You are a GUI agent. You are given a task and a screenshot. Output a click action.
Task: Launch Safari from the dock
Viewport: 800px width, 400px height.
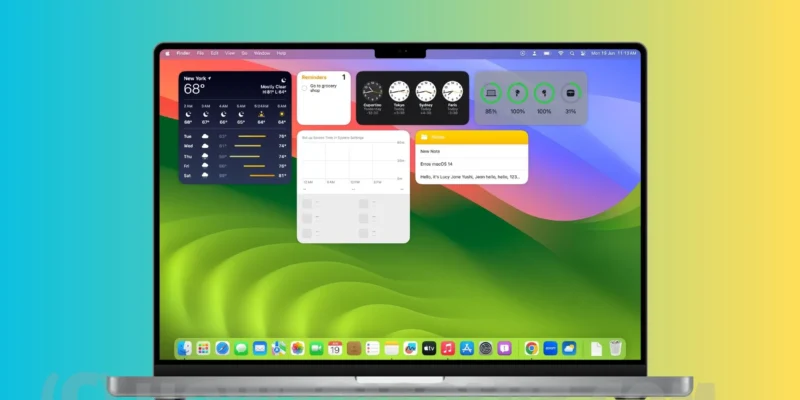tap(222, 348)
